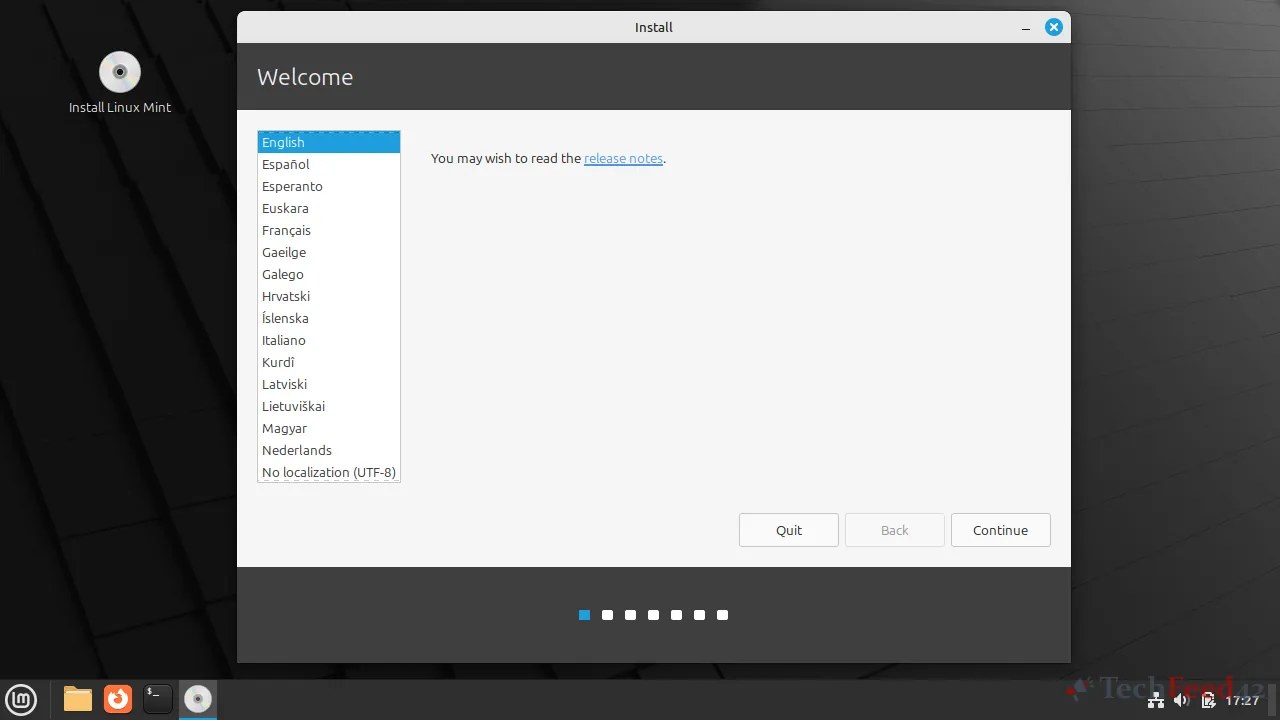Viewport: 1280px width, 720px height.
Task: Open the clock showing 17:27
Action: tap(1242, 701)
